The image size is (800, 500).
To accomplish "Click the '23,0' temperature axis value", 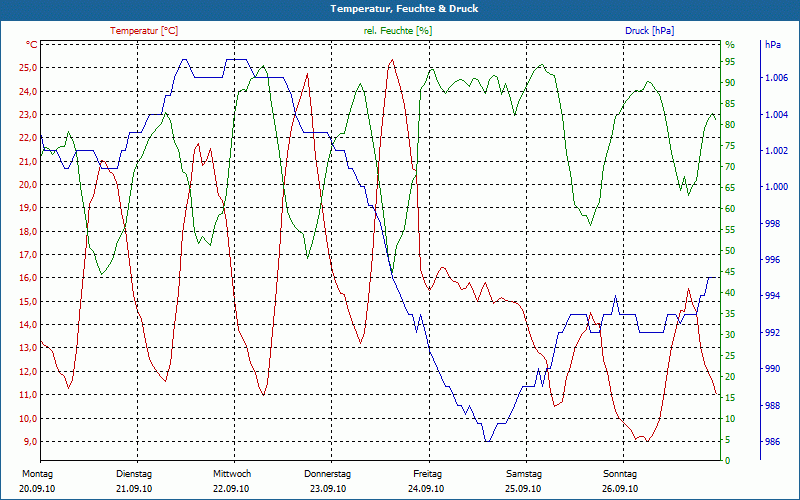I will [x=29, y=115].
